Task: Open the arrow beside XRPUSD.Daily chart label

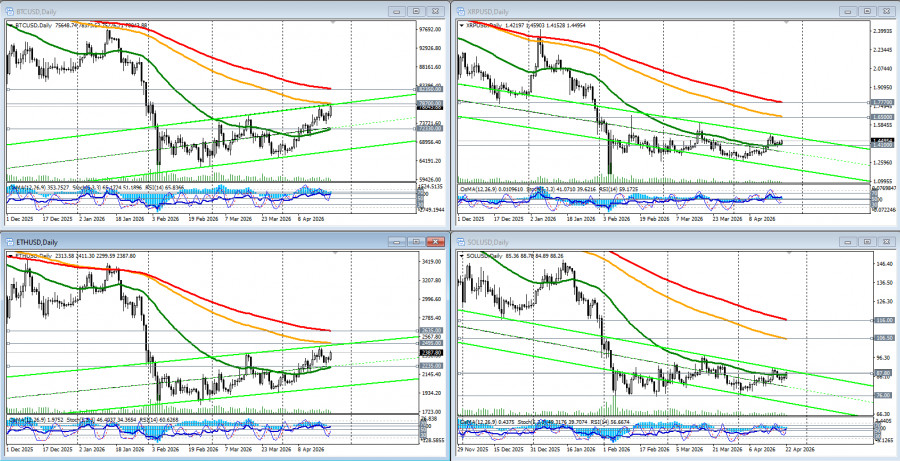Action: pos(462,25)
